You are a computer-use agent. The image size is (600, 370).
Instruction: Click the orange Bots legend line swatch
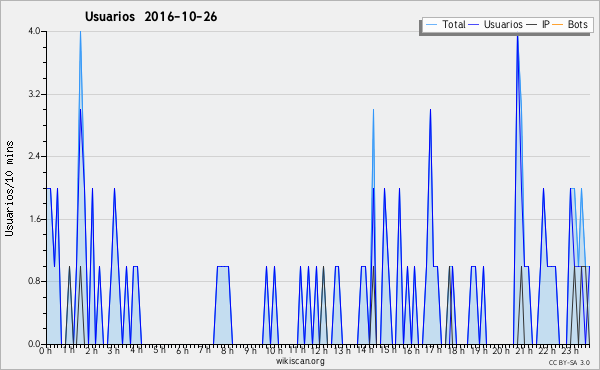[558, 25]
